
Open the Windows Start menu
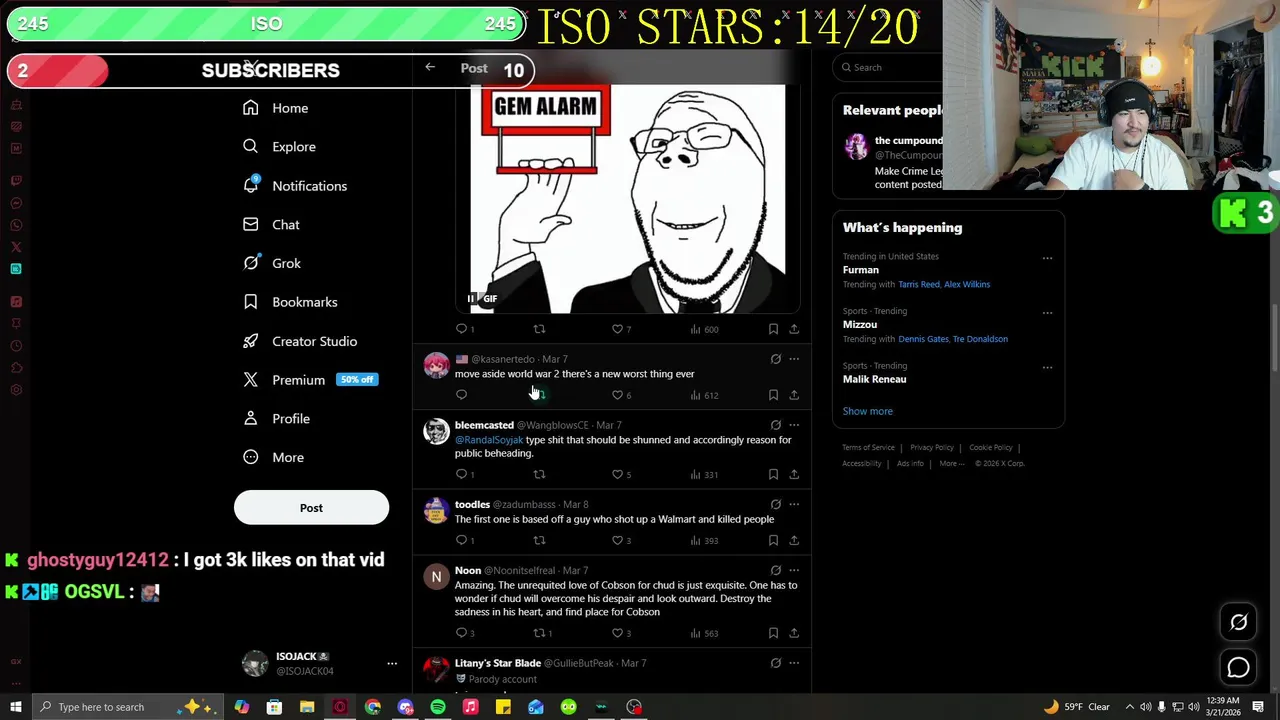point(15,707)
